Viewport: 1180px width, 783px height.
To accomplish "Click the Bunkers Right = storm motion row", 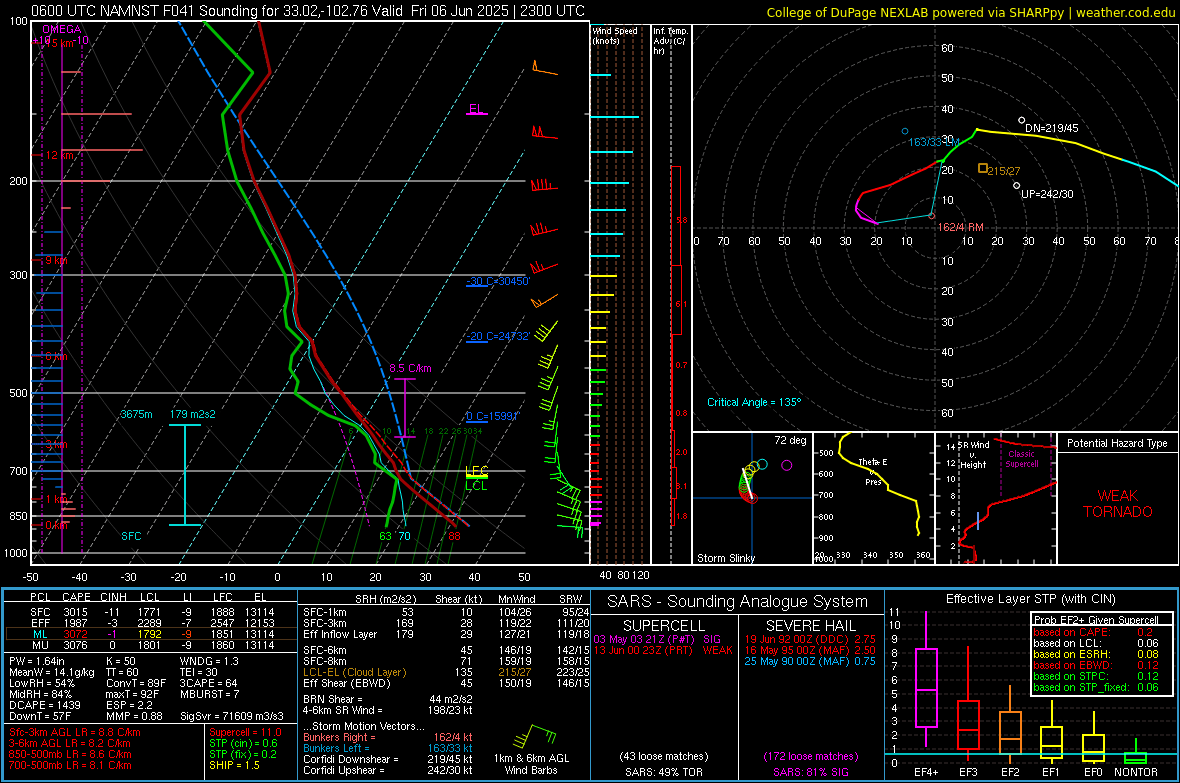I will click(x=388, y=737).
